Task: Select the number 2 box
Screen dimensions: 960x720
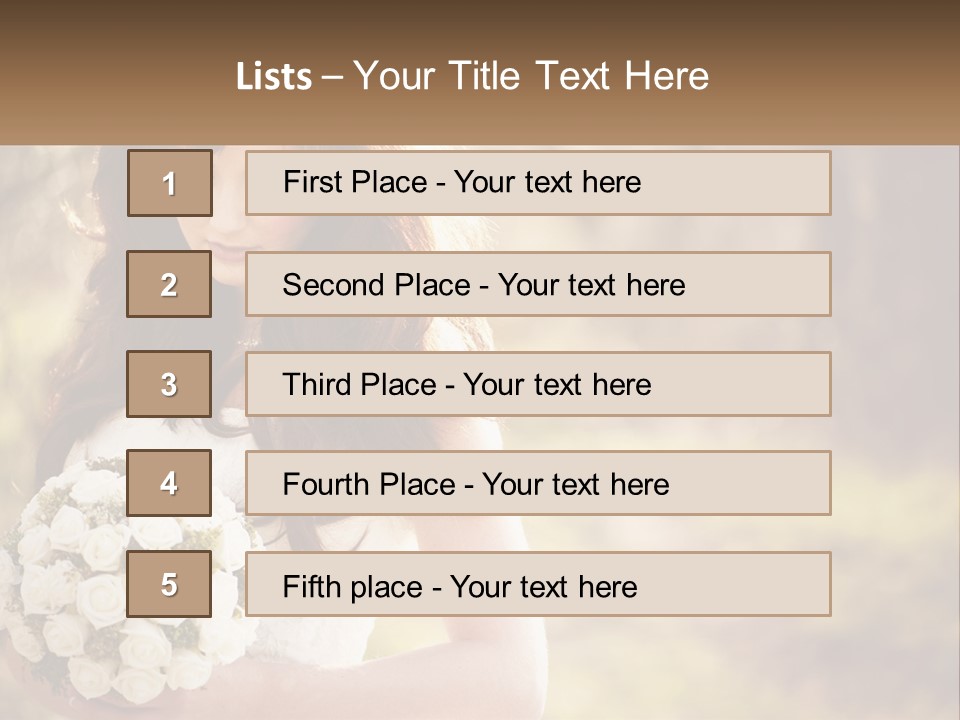Action: coord(169,284)
